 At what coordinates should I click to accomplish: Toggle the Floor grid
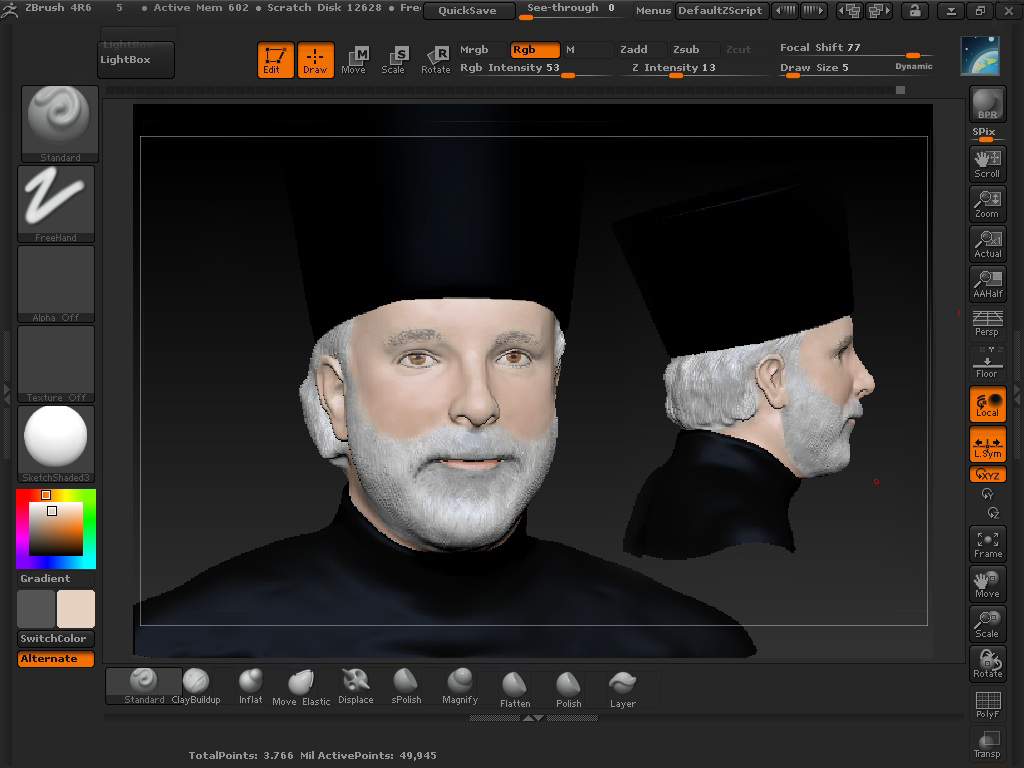[x=987, y=363]
